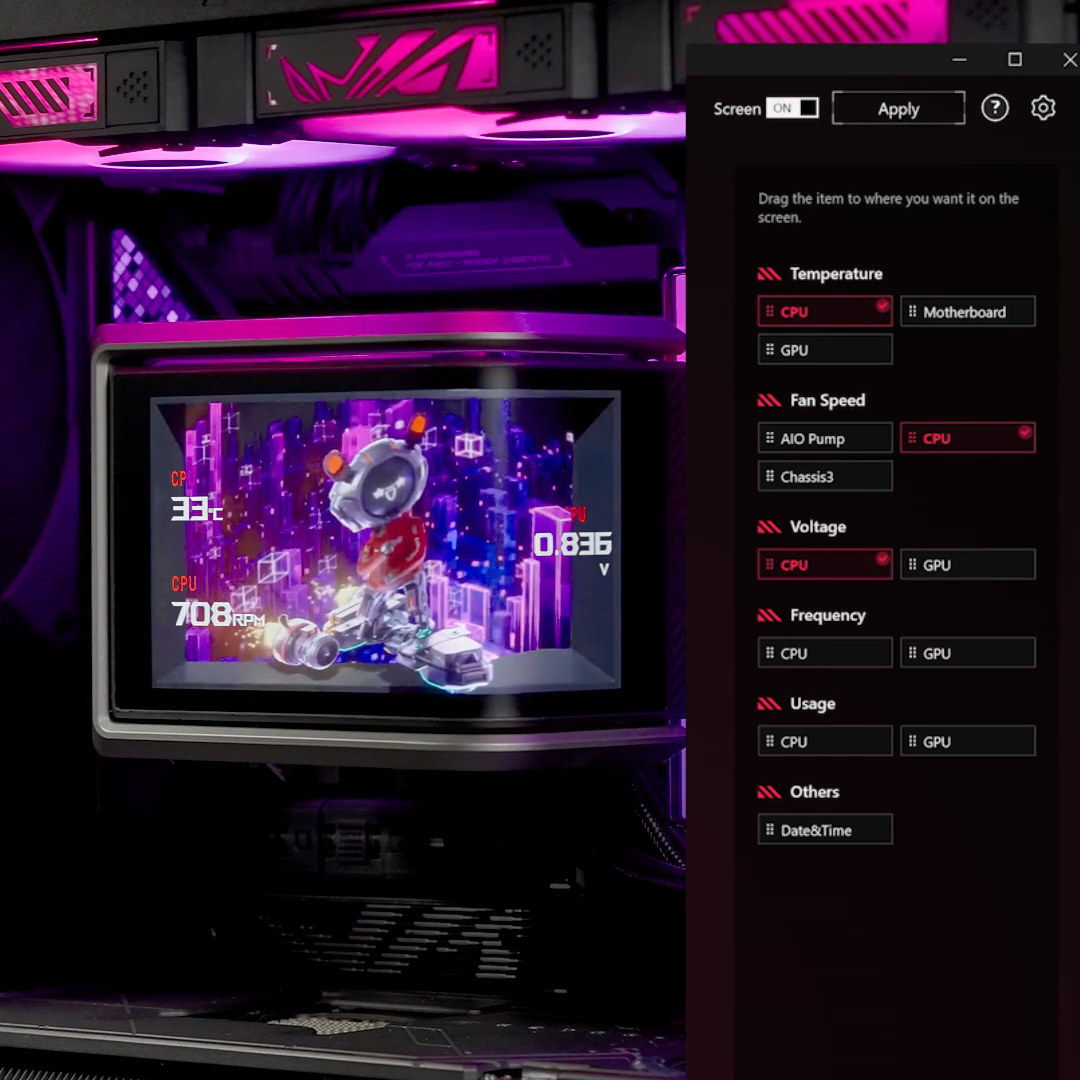Toggle the Screen ON switch
Screen dimensions: 1080x1080
pyautogui.click(x=792, y=108)
